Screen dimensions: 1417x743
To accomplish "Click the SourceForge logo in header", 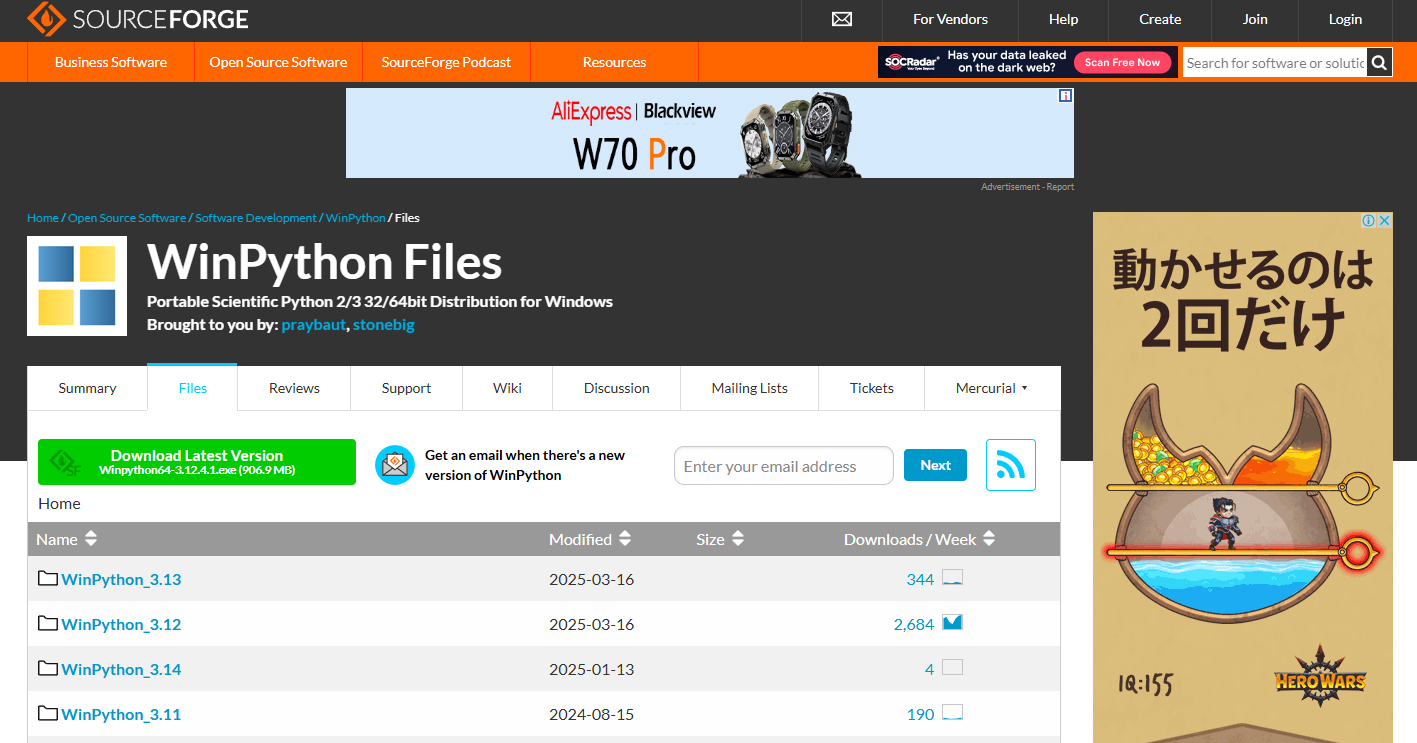I will 138,19.
